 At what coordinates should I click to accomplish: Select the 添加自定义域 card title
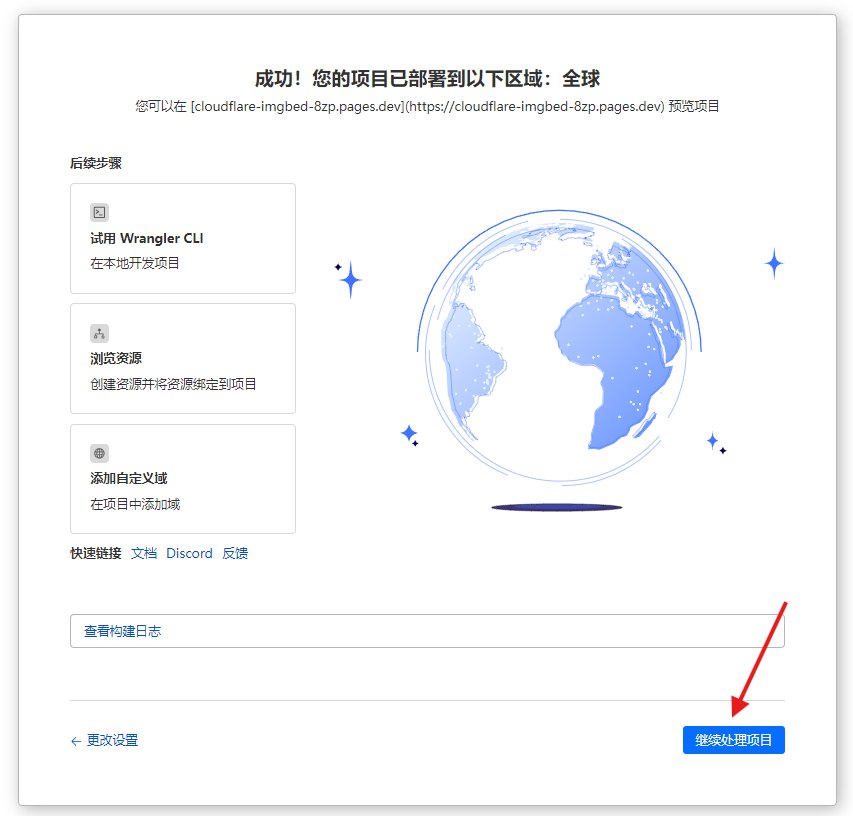(128, 478)
